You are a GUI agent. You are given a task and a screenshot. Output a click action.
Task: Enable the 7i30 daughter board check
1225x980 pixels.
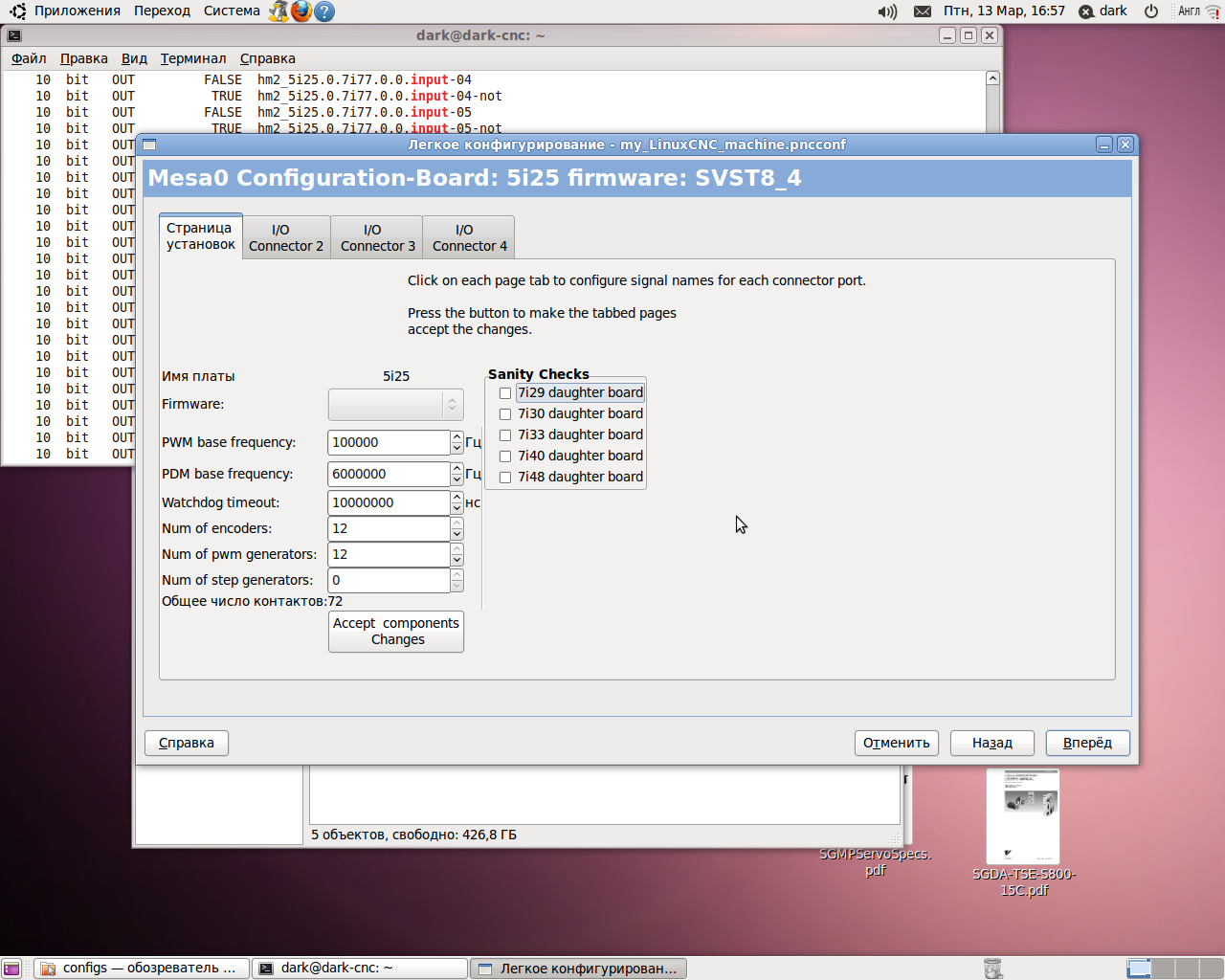505,414
